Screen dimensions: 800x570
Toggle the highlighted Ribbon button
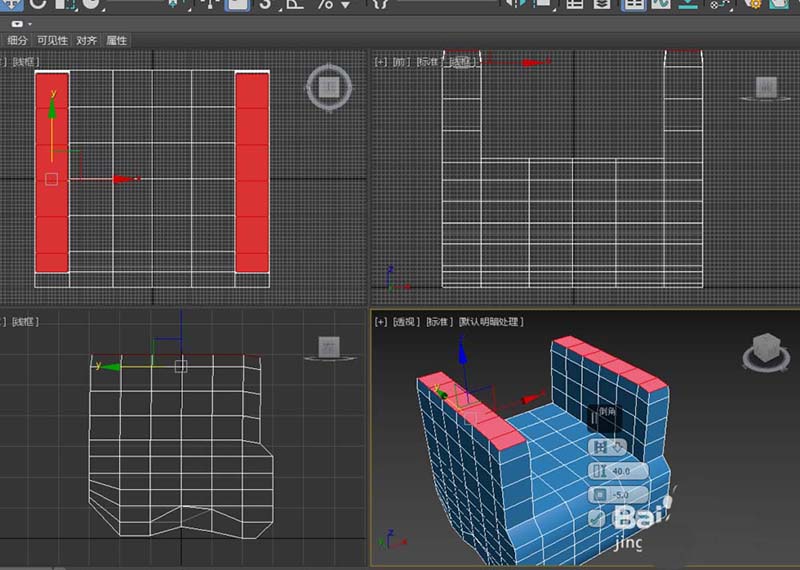pyautogui.click(x=634, y=4)
